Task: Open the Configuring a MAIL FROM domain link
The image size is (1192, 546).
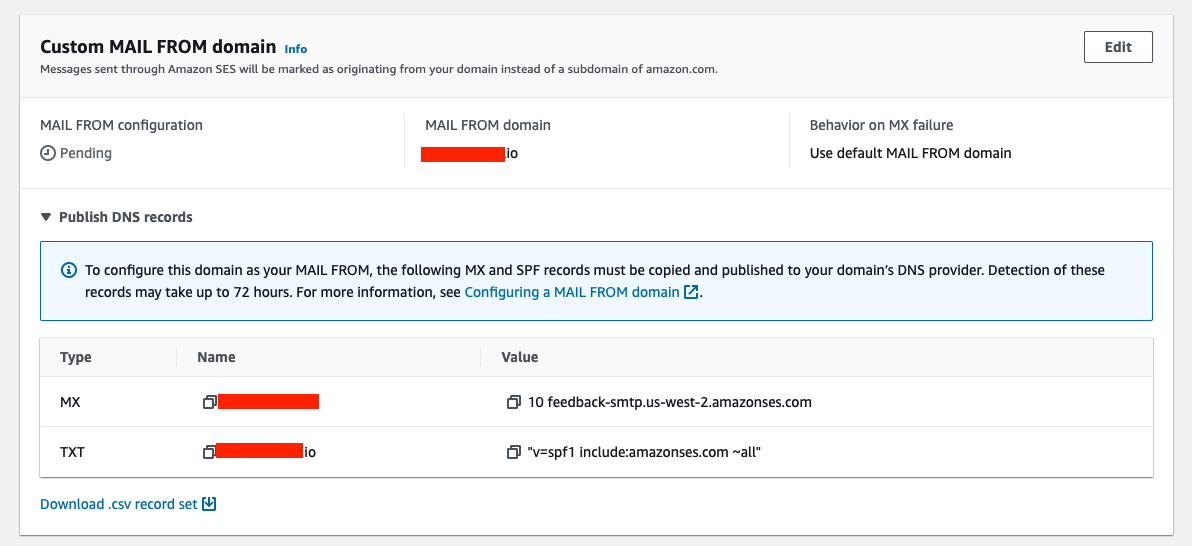Action: click(x=572, y=293)
